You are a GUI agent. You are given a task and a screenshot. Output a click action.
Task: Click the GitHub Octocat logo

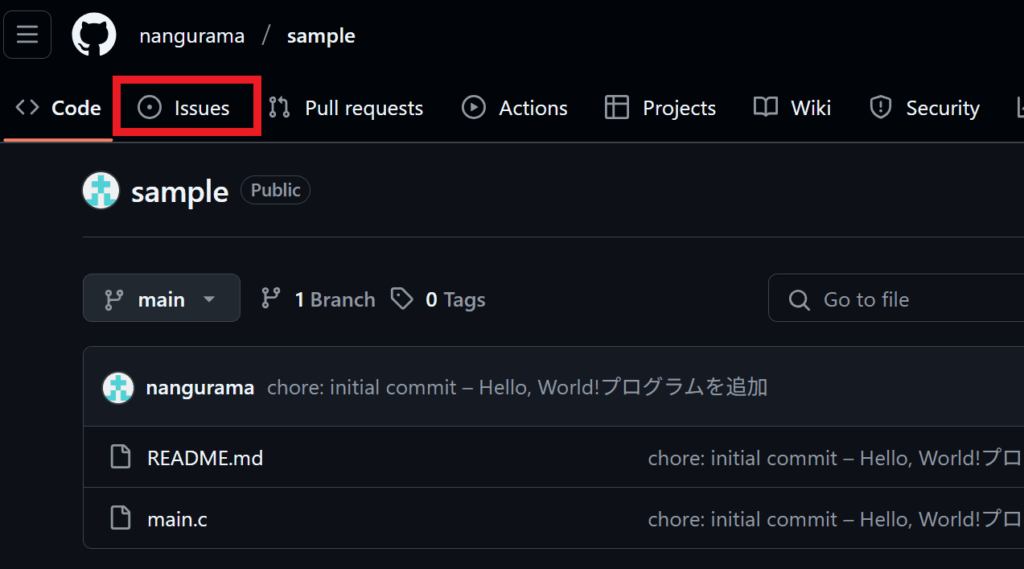(94, 35)
